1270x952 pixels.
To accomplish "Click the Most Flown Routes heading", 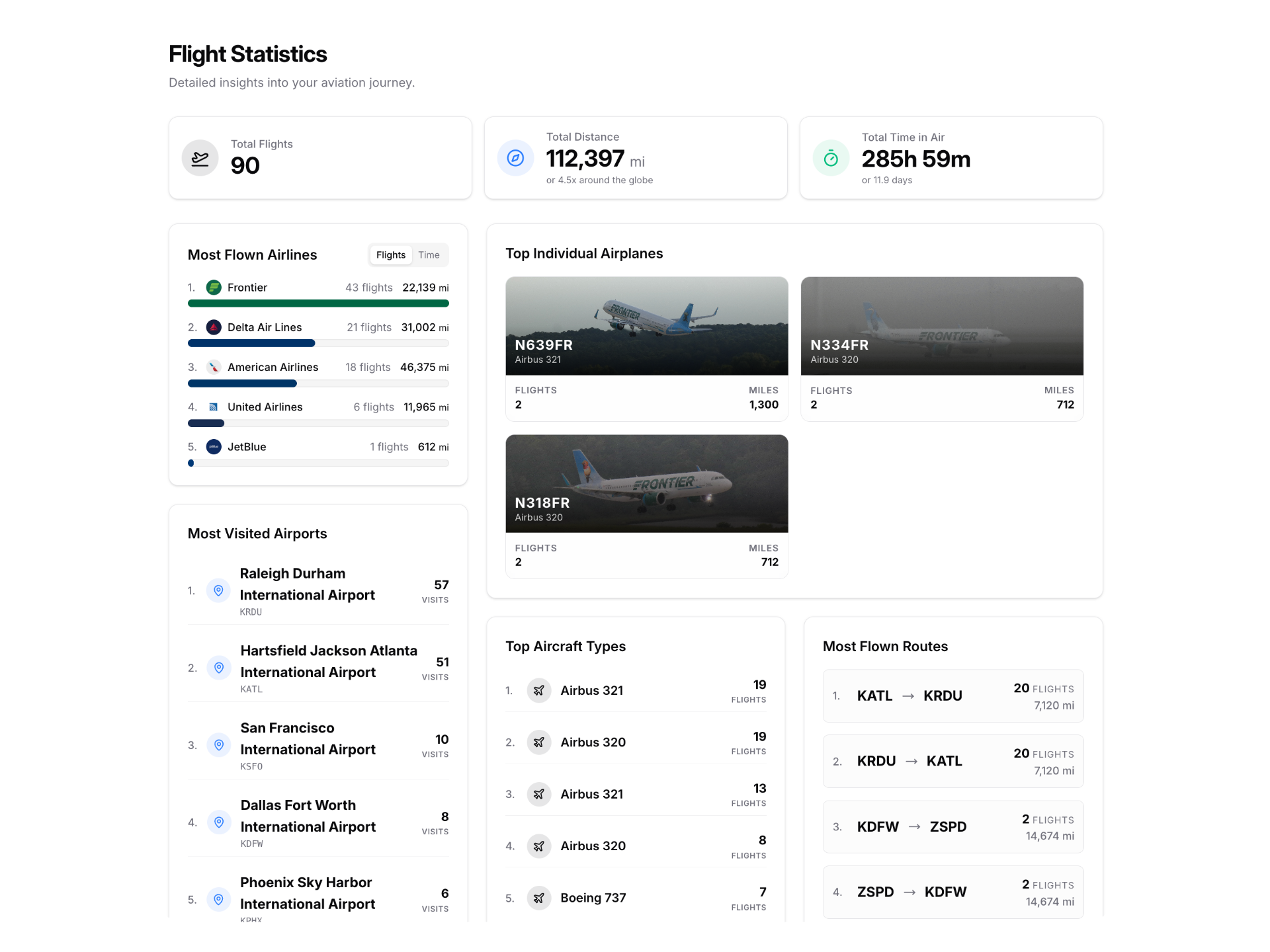I will [x=885, y=647].
